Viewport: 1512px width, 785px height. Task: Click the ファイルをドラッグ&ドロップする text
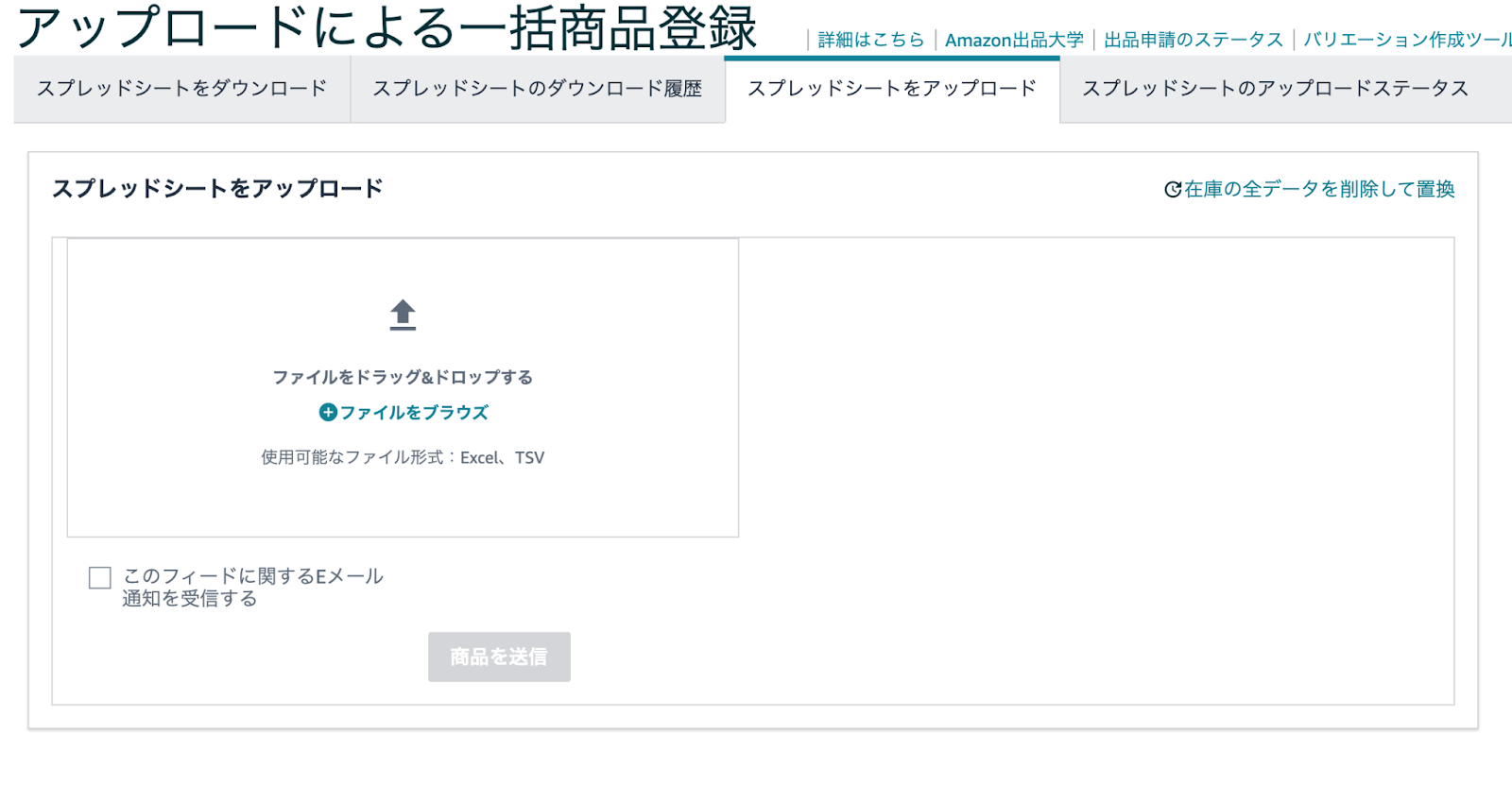click(403, 377)
